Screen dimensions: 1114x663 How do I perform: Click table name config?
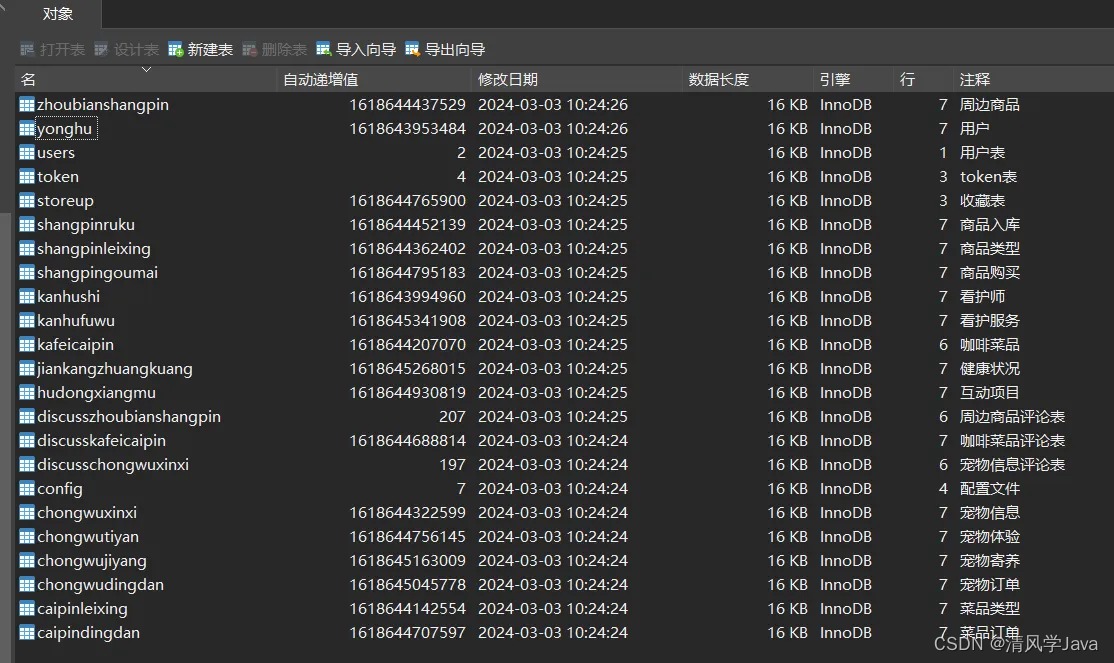(60, 489)
